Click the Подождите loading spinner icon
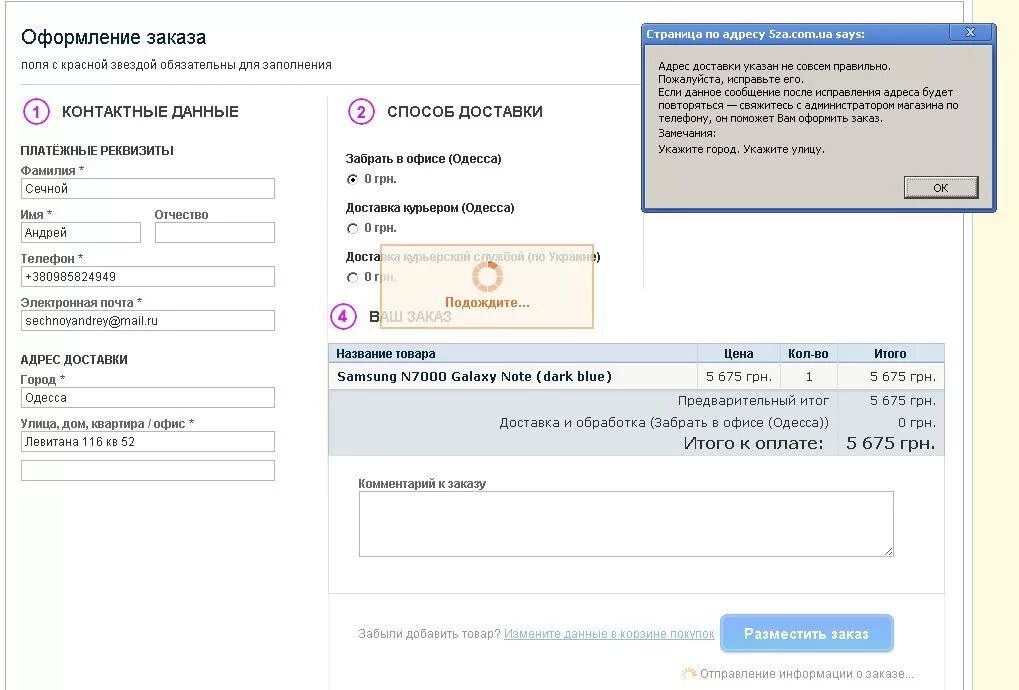This screenshot has width=1019, height=690. point(487,277)
